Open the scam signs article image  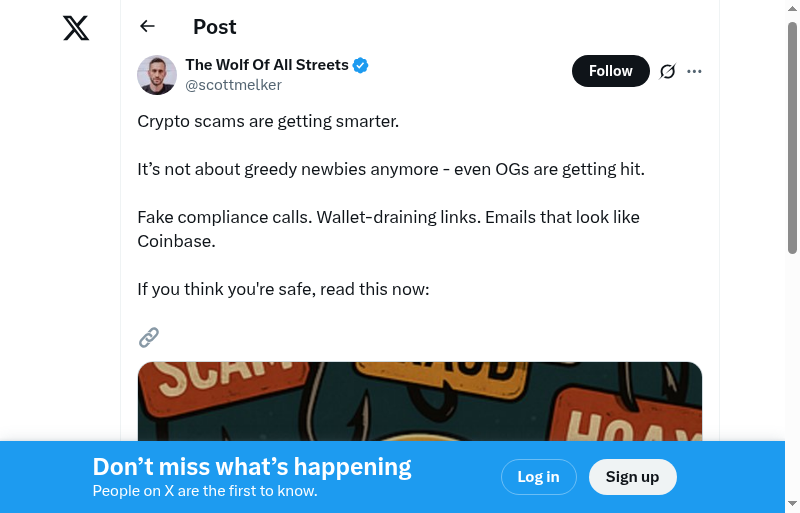420,401
